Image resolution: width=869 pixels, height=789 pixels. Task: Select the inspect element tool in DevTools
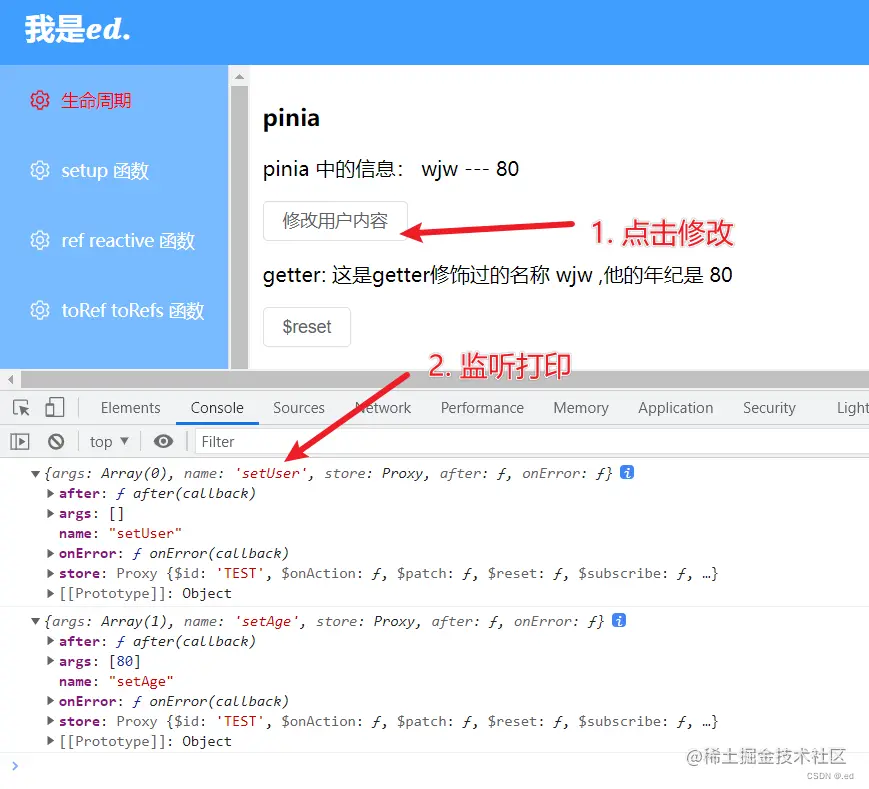pos(20,407)
